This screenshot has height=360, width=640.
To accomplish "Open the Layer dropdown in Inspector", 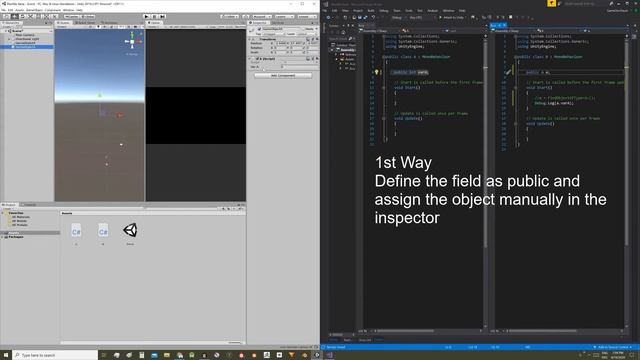I will pyautogui.click(x=307, y=34).
